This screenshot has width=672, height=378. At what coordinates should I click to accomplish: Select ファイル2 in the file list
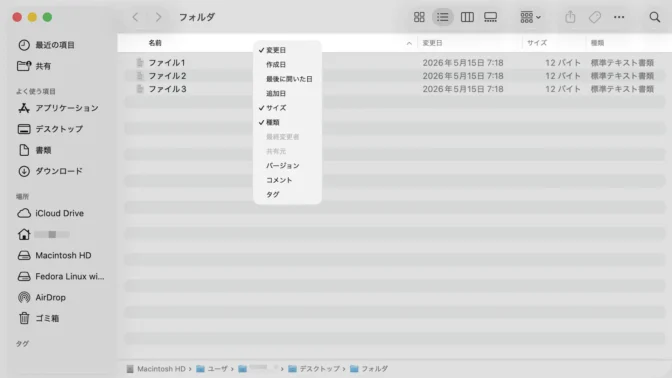(x=167, y=76)
